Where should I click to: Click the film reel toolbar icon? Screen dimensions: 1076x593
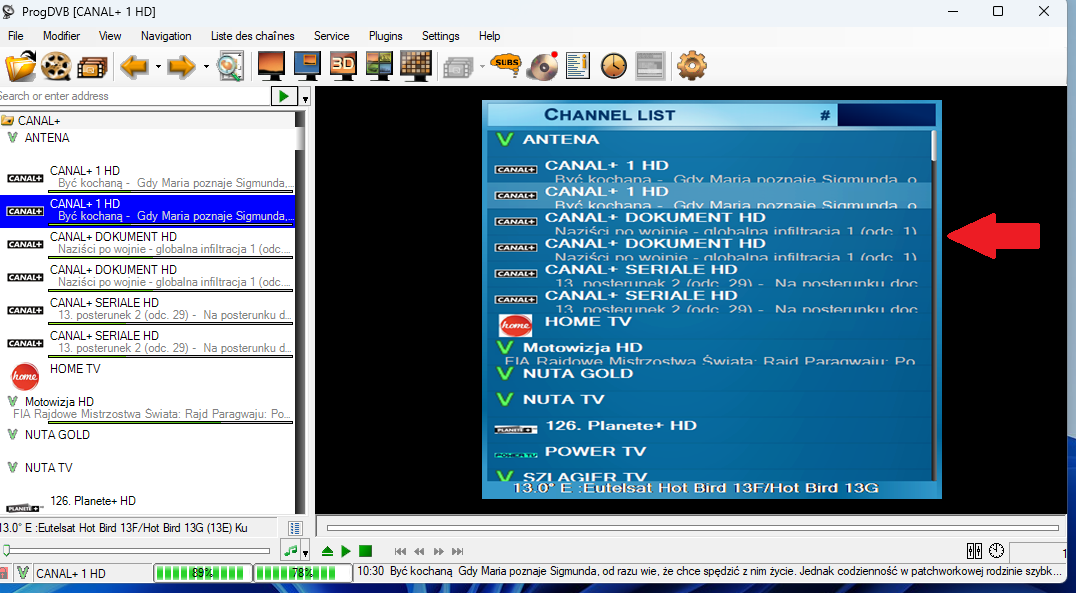(56, 67)
